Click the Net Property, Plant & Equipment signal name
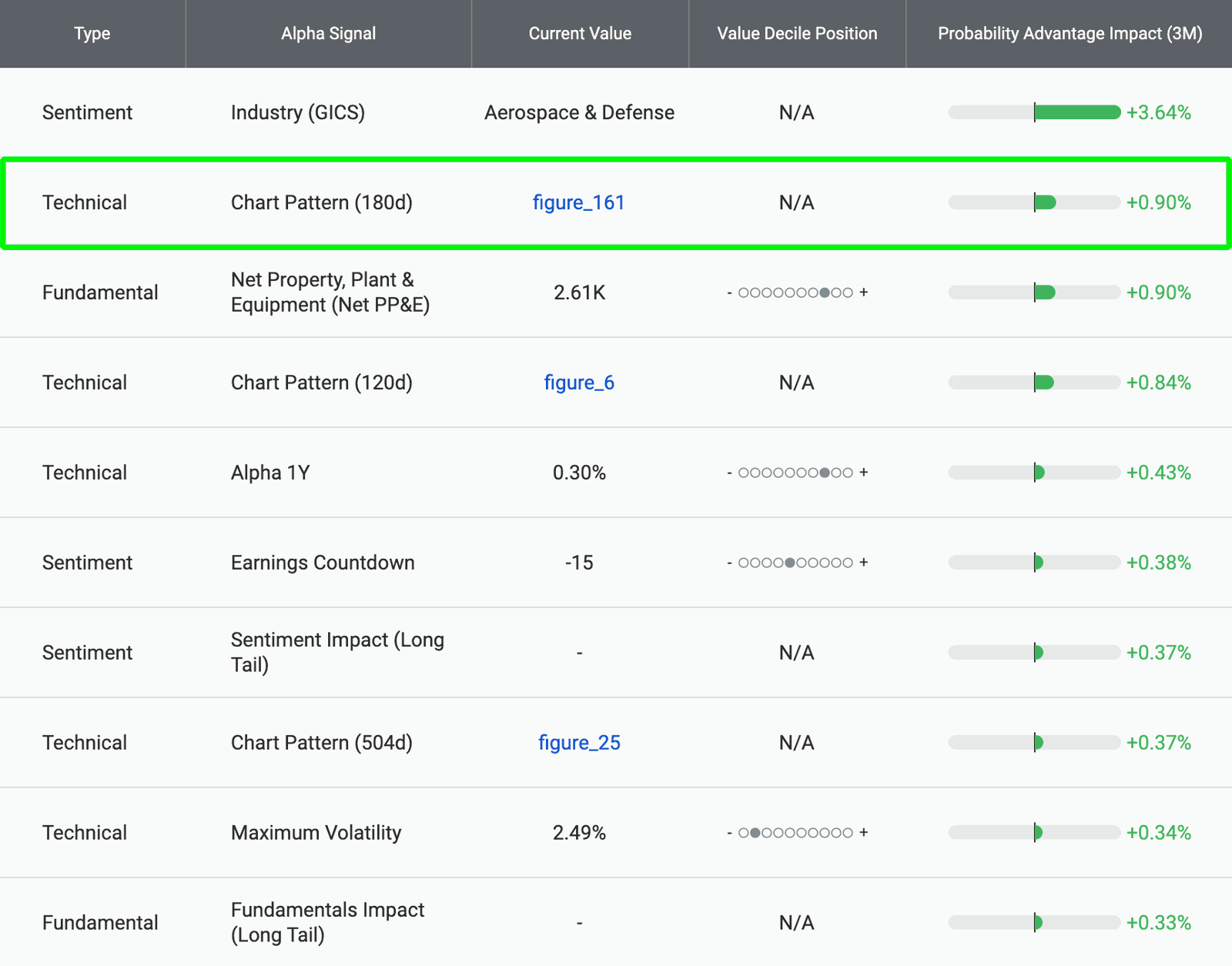The image size is (1232, 966). tap(330, 292)
